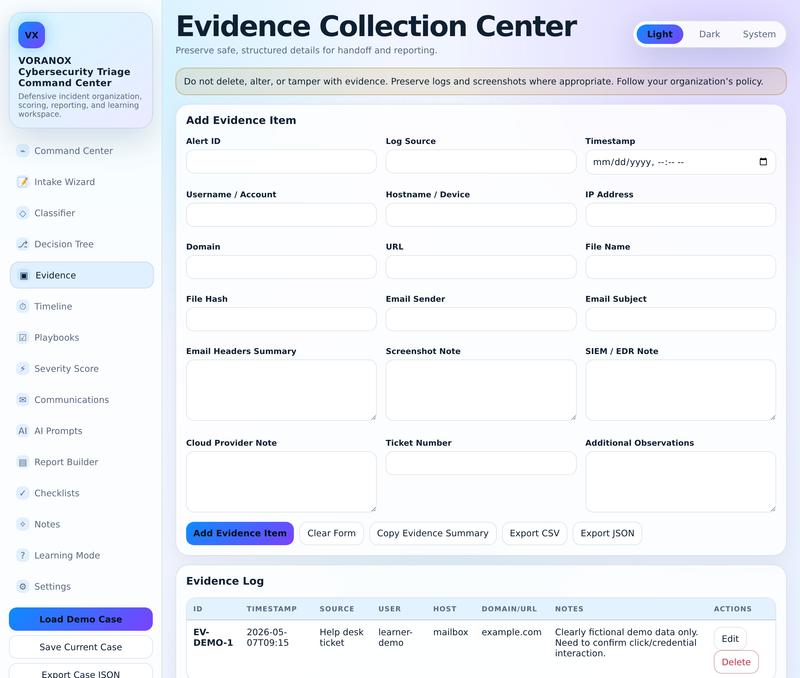Viewport: 800px width, 678px height.
Task: Click the Timeline clock icon
Action: pyautogui.click(x=22, y=307)
